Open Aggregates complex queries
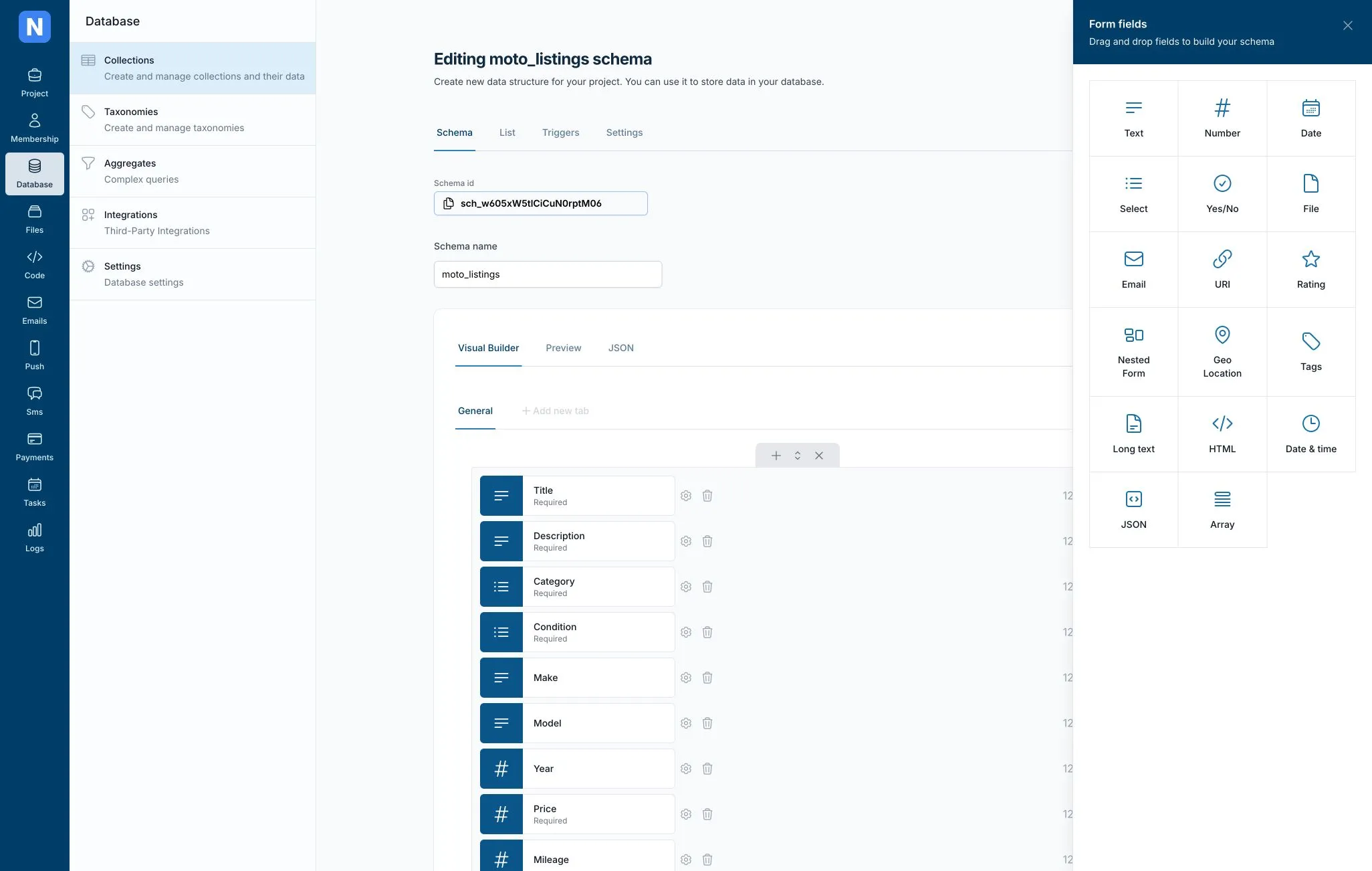 193,171
